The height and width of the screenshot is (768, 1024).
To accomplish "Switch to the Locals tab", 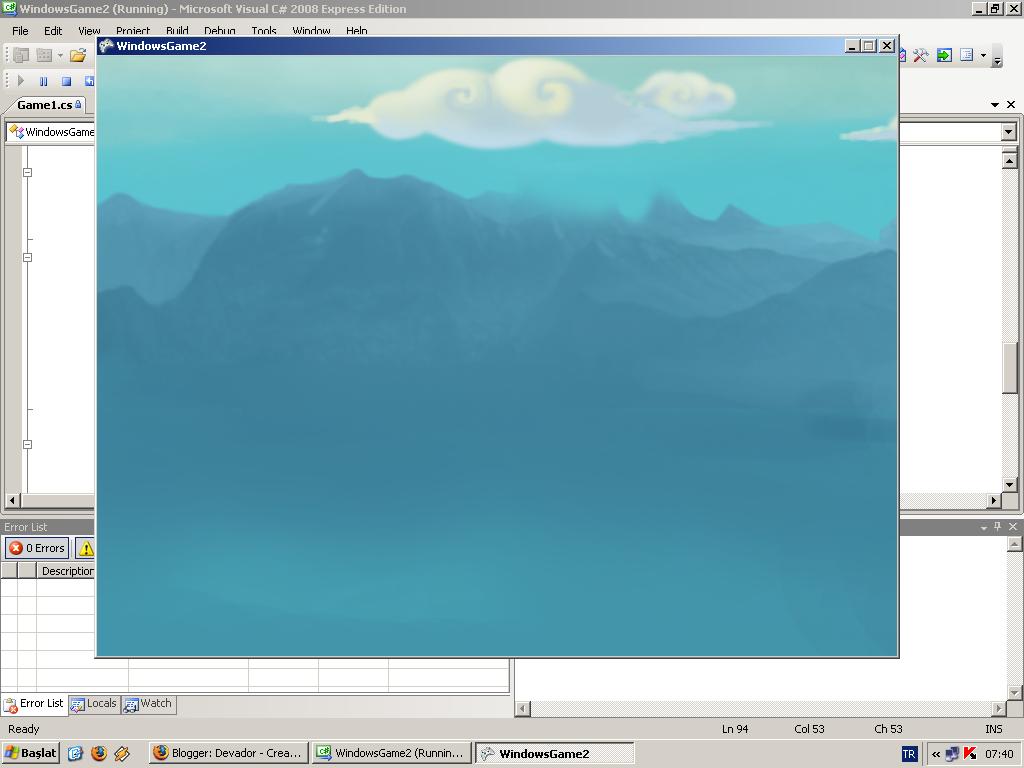I will point(94,704).
